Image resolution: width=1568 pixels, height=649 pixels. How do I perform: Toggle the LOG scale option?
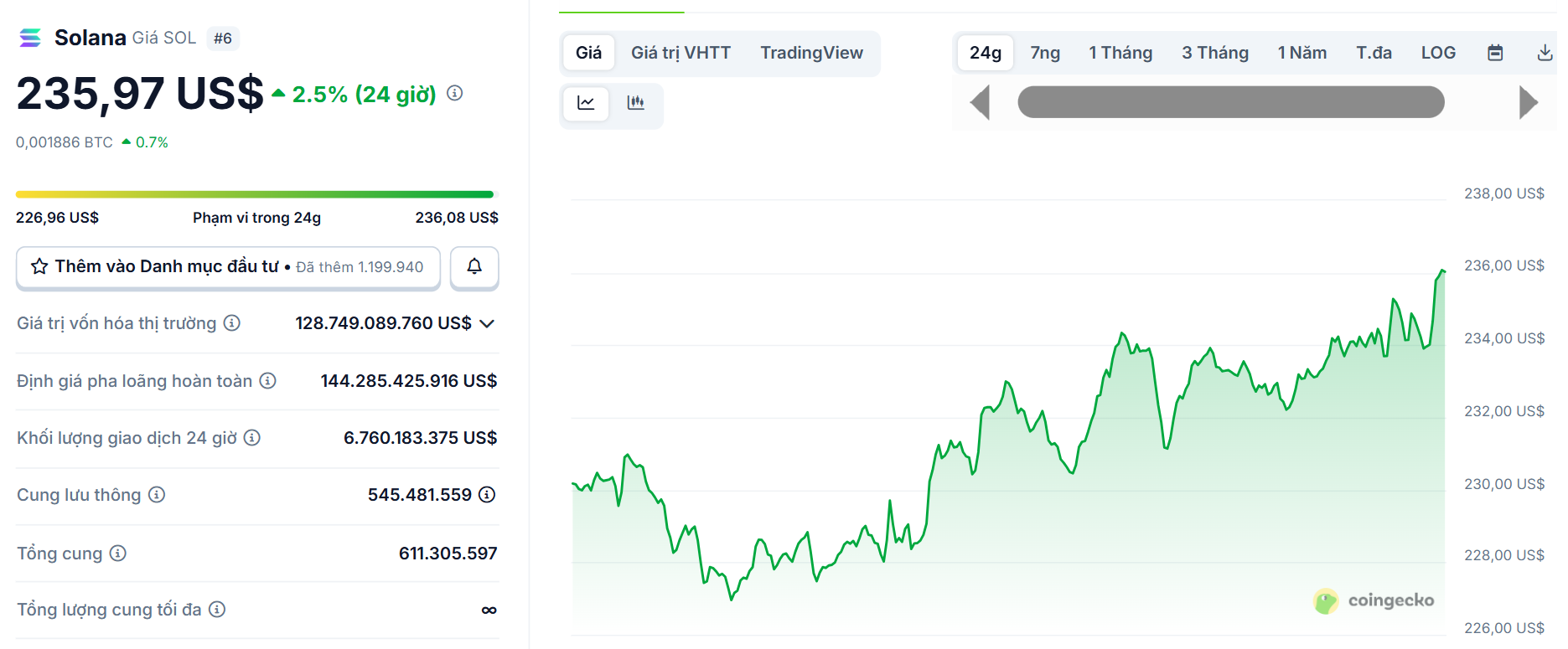click(1438, 53)
